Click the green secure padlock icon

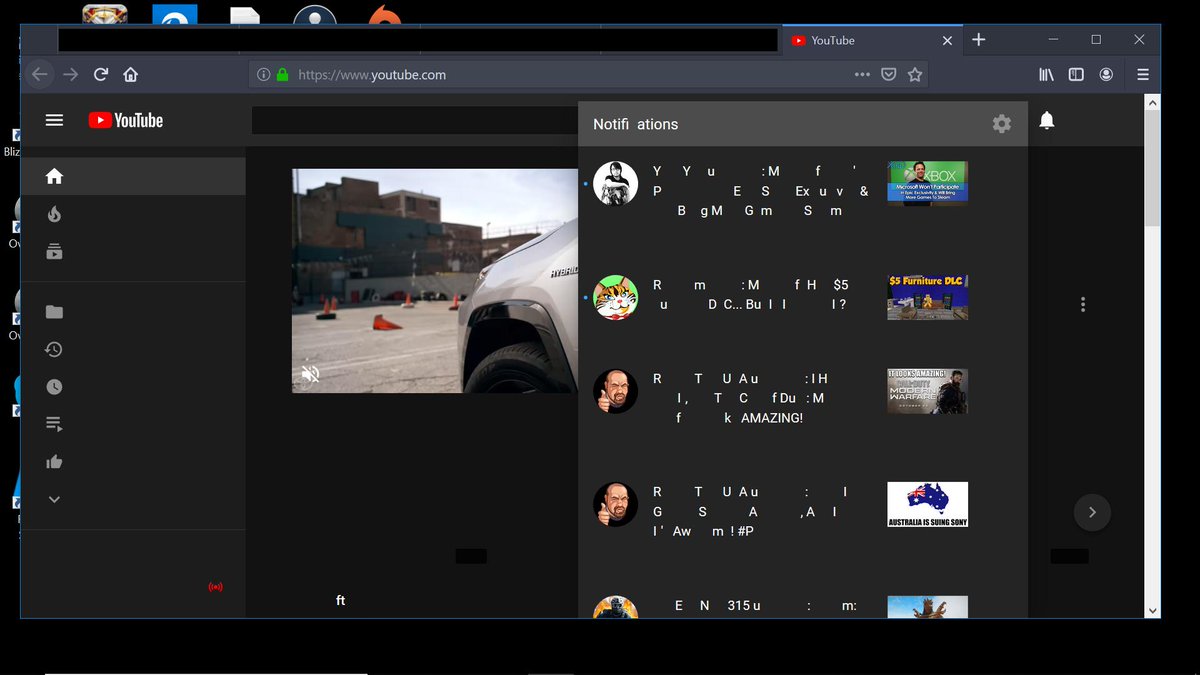tap(282, 75)
